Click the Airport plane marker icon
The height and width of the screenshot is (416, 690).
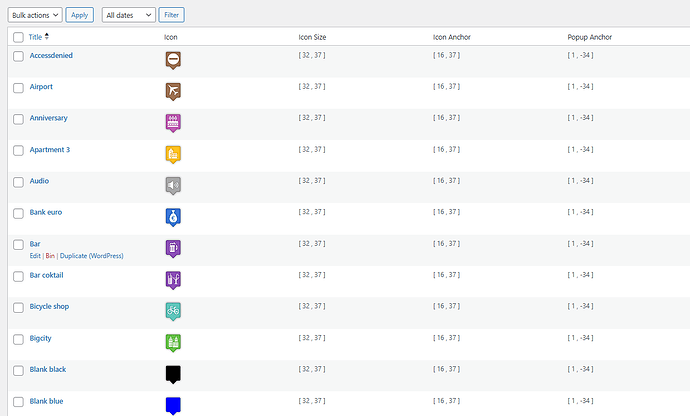point(173,91)
